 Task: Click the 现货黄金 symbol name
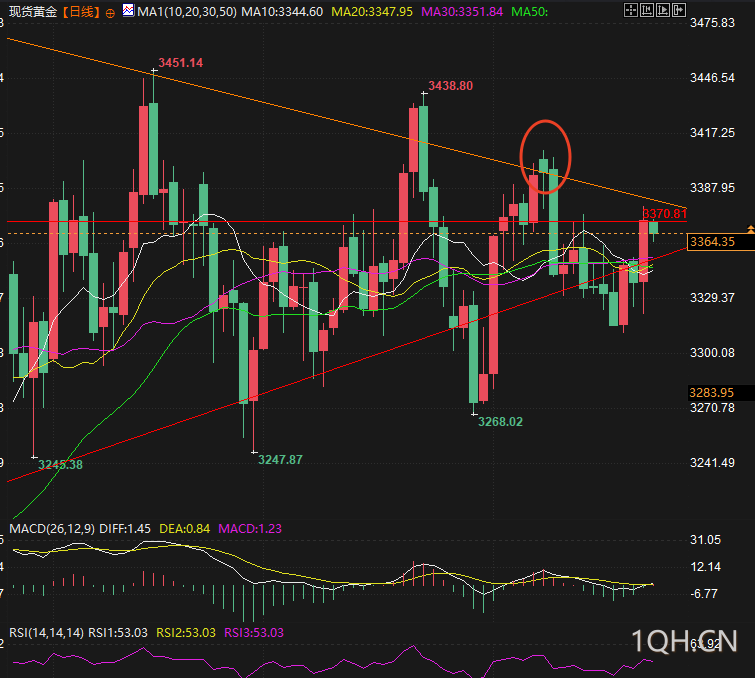pyautogui.click(x=33, y=12)
